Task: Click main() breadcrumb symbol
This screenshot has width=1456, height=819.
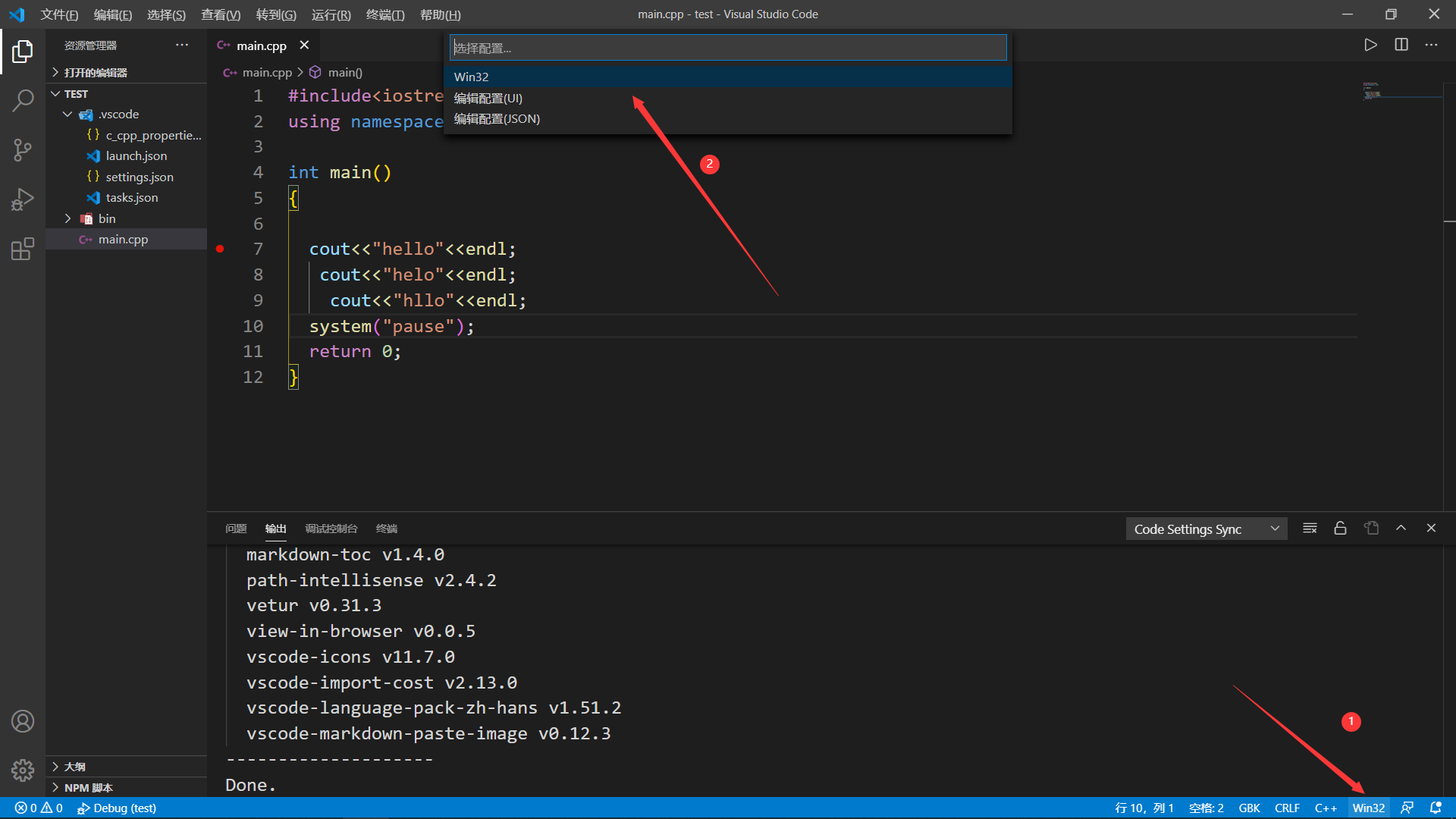Action: (337, 72)
